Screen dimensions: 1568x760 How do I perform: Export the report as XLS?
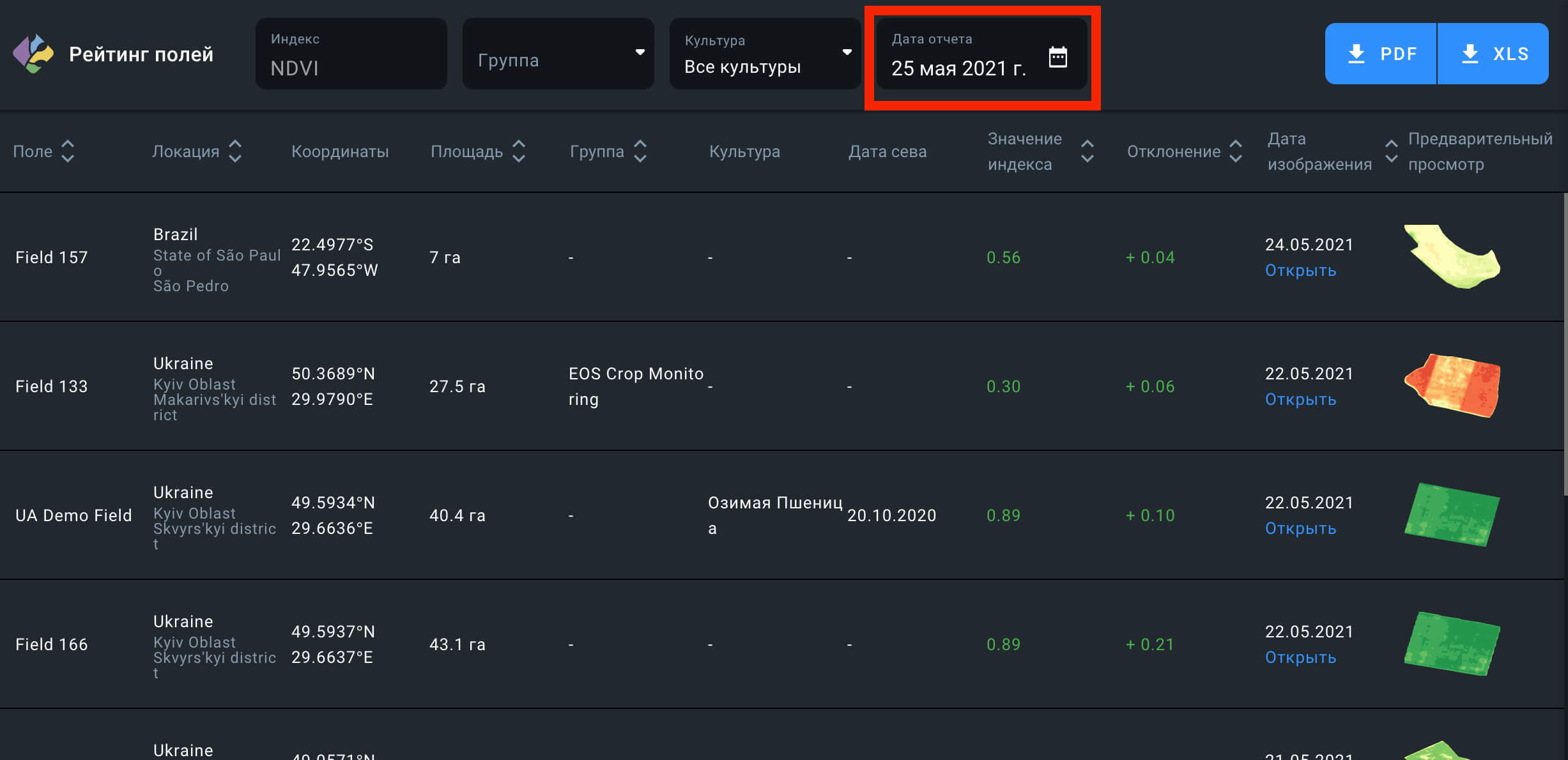(1493, 54)
